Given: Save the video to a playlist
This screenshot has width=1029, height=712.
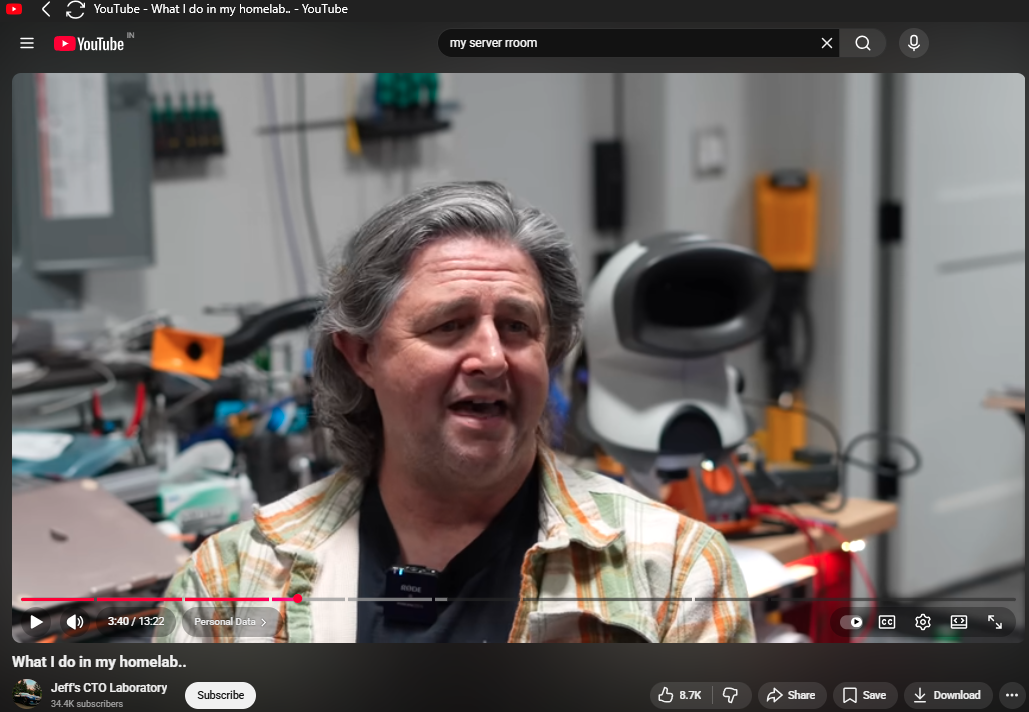Looking at the screenshot, I should click(x=865, y=695).
